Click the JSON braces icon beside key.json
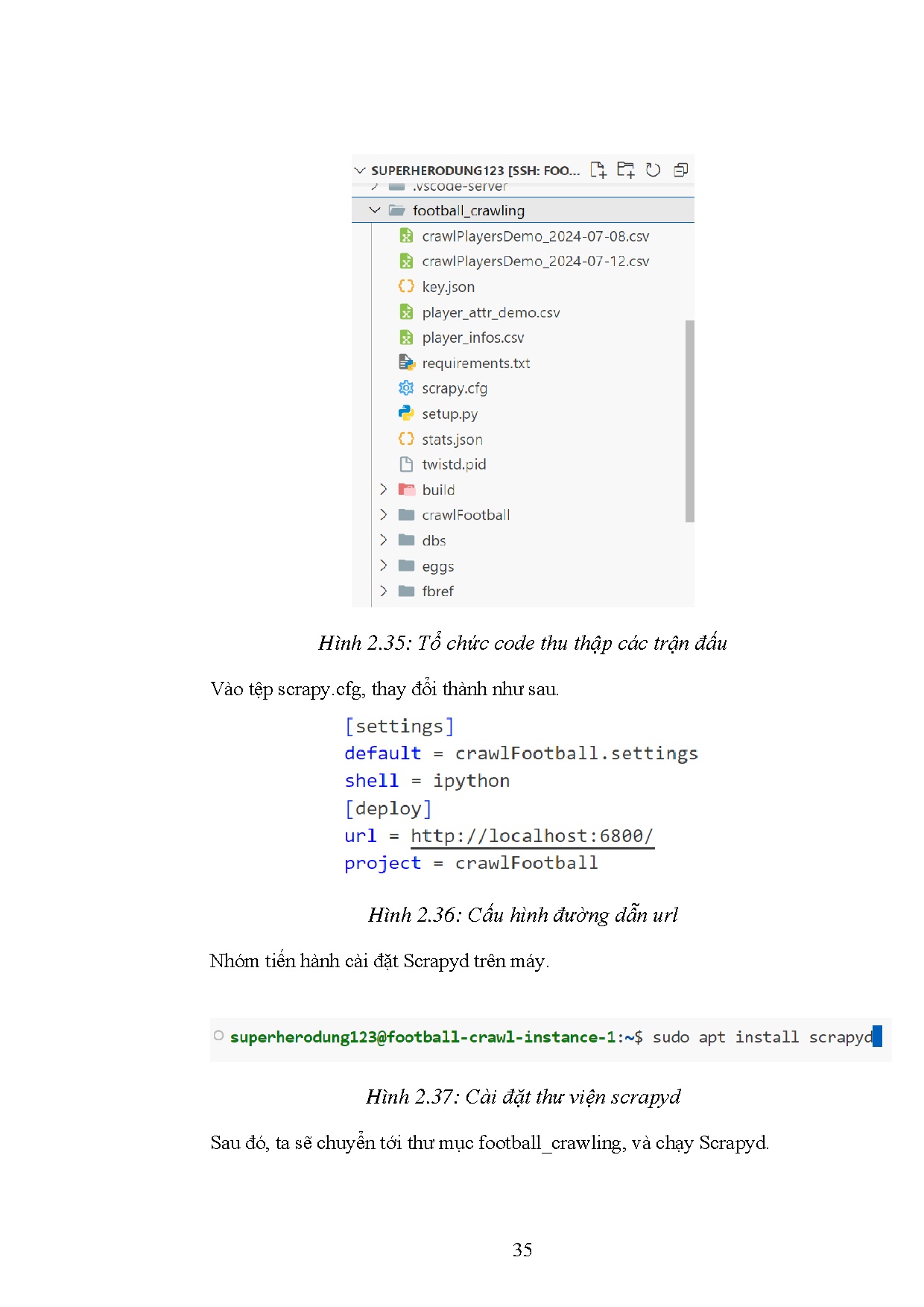 point(406,286)
